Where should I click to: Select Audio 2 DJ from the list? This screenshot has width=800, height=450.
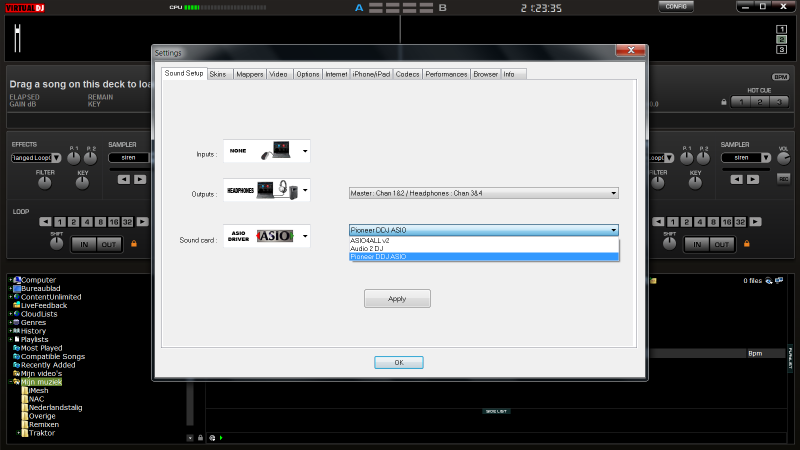(x=484, y=248)
